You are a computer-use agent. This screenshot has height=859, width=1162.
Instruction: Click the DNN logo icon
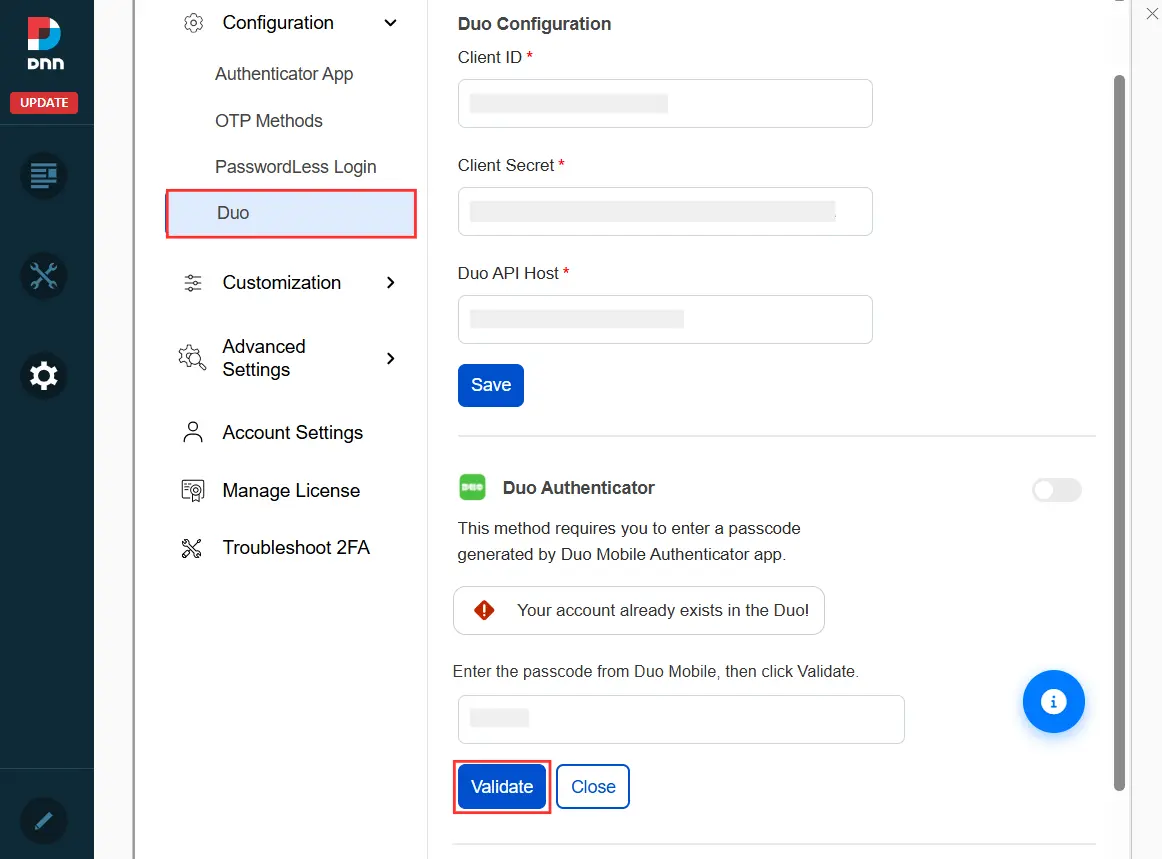[44, 43]
